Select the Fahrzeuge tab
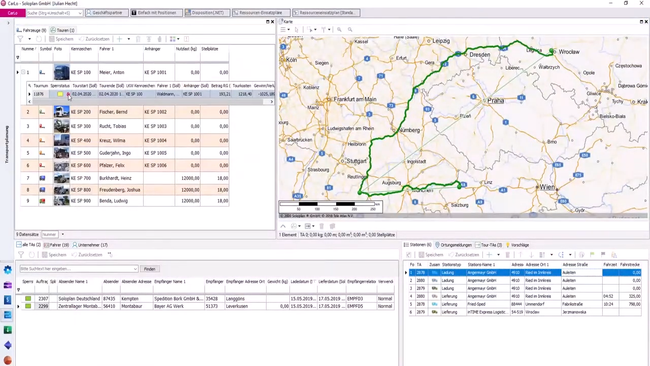The height and width of the screenshot is (366, 650). tap(32, 30)
